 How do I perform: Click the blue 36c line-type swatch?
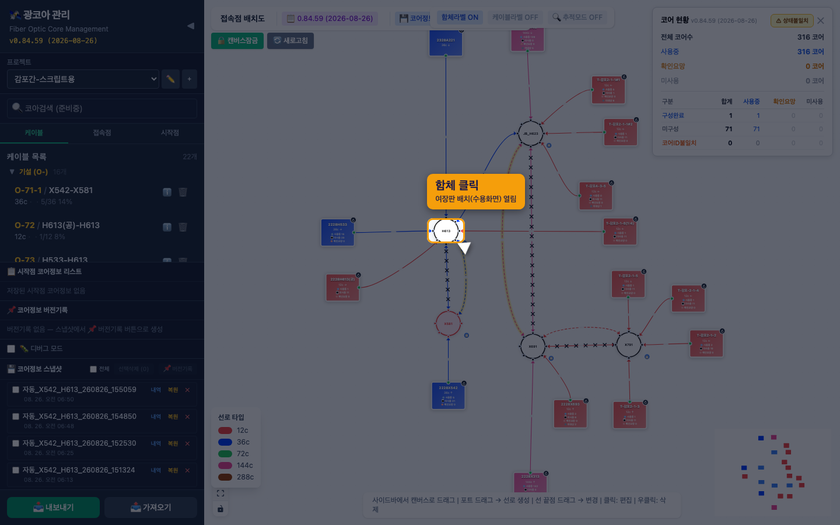click(225, 442)
